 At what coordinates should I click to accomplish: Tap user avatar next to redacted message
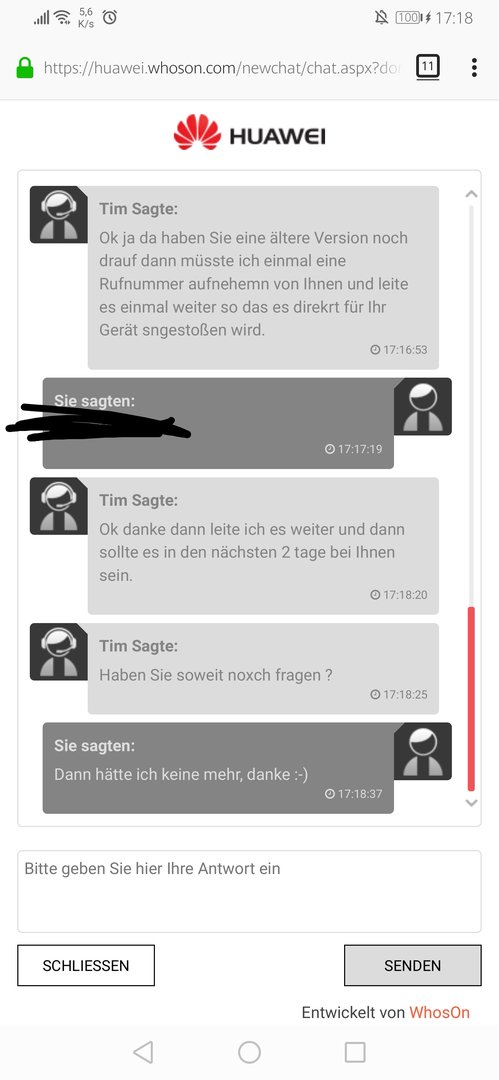coord(422,406)
